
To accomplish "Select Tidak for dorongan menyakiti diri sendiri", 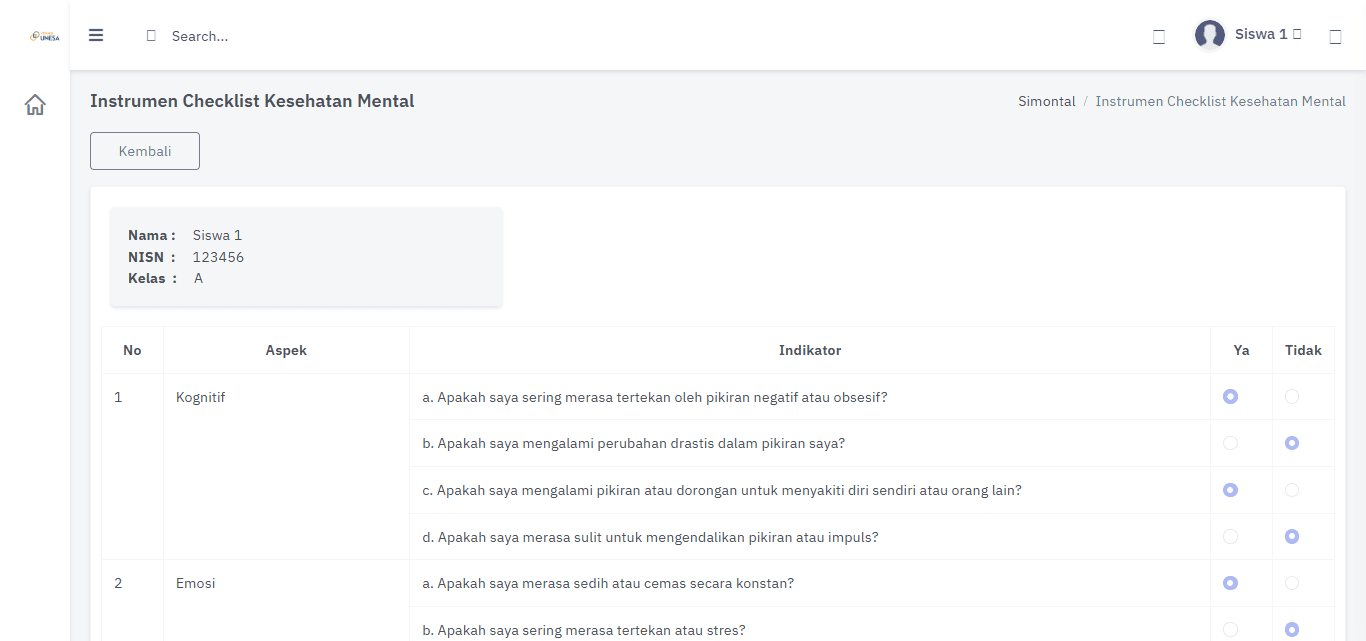I will (1292, 490).
